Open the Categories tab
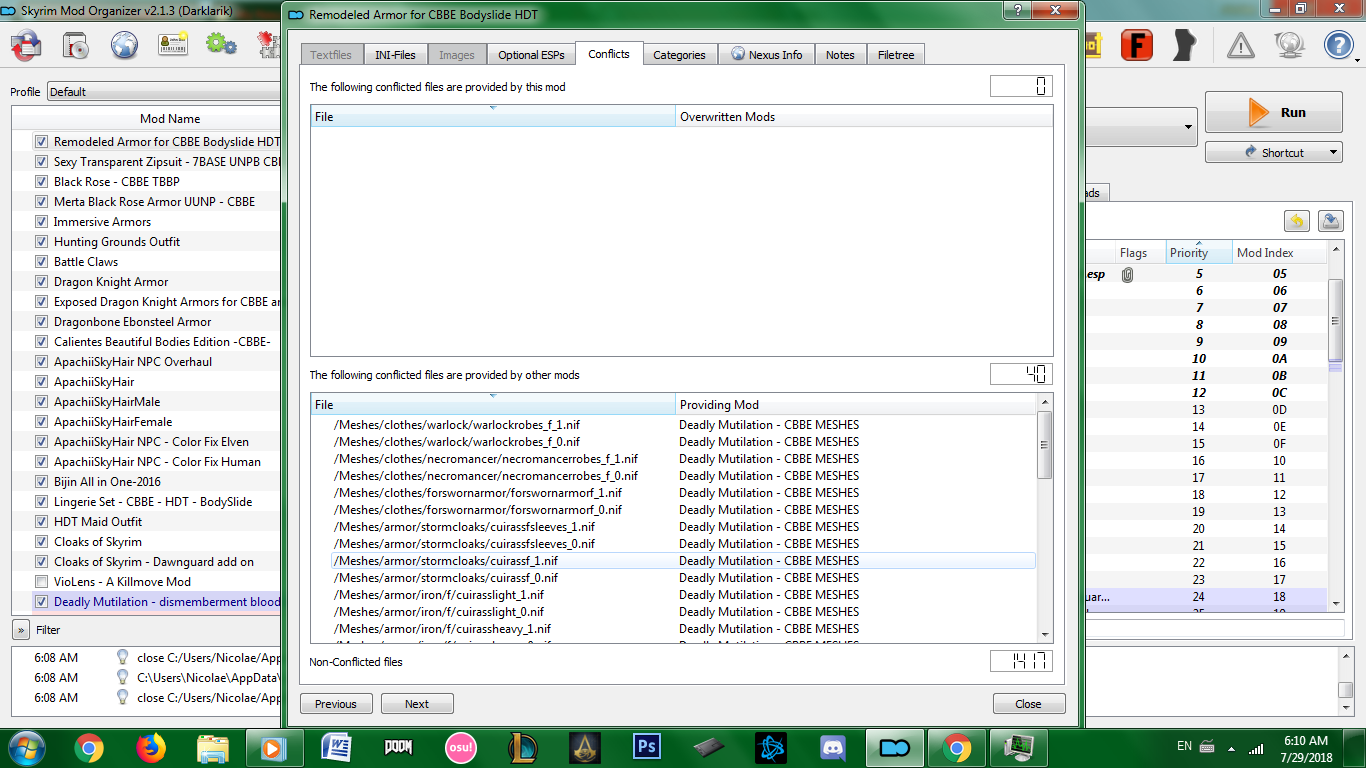Viewport: 1366px width, 768px height. click(x=680, y=55)
